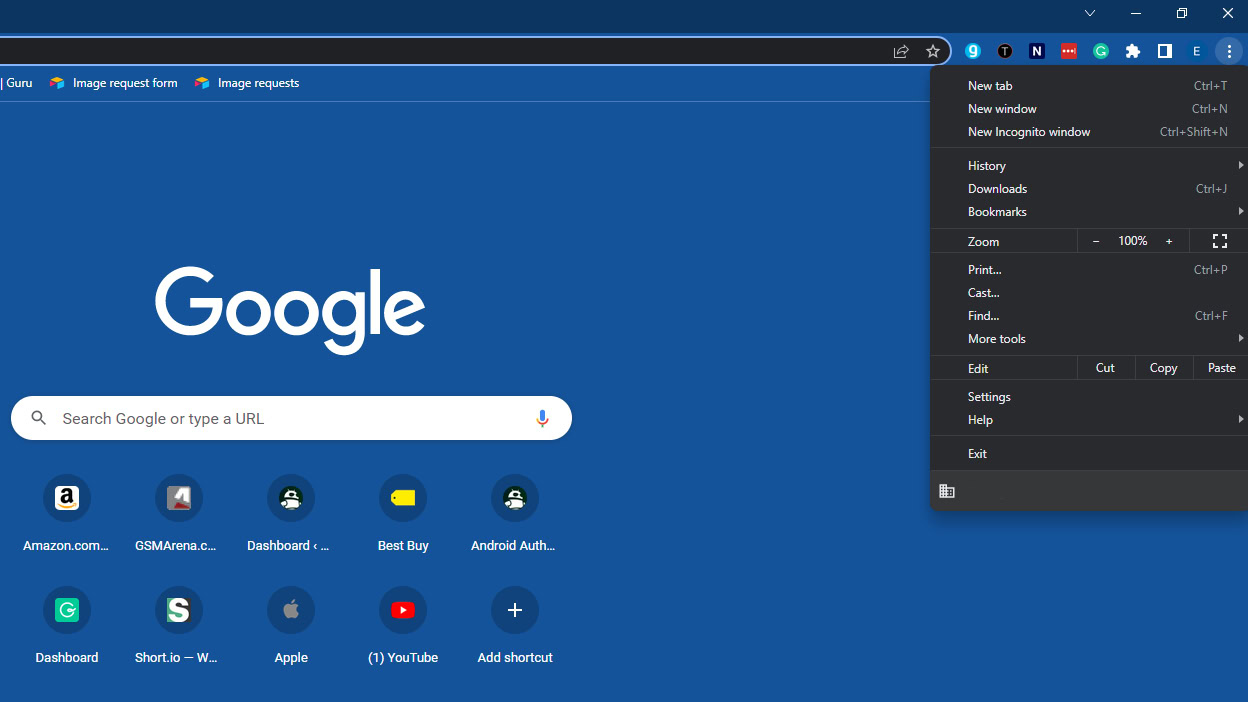
Task: Open the Extensions puzzle piece menu
Action: tap(1133, 51)
